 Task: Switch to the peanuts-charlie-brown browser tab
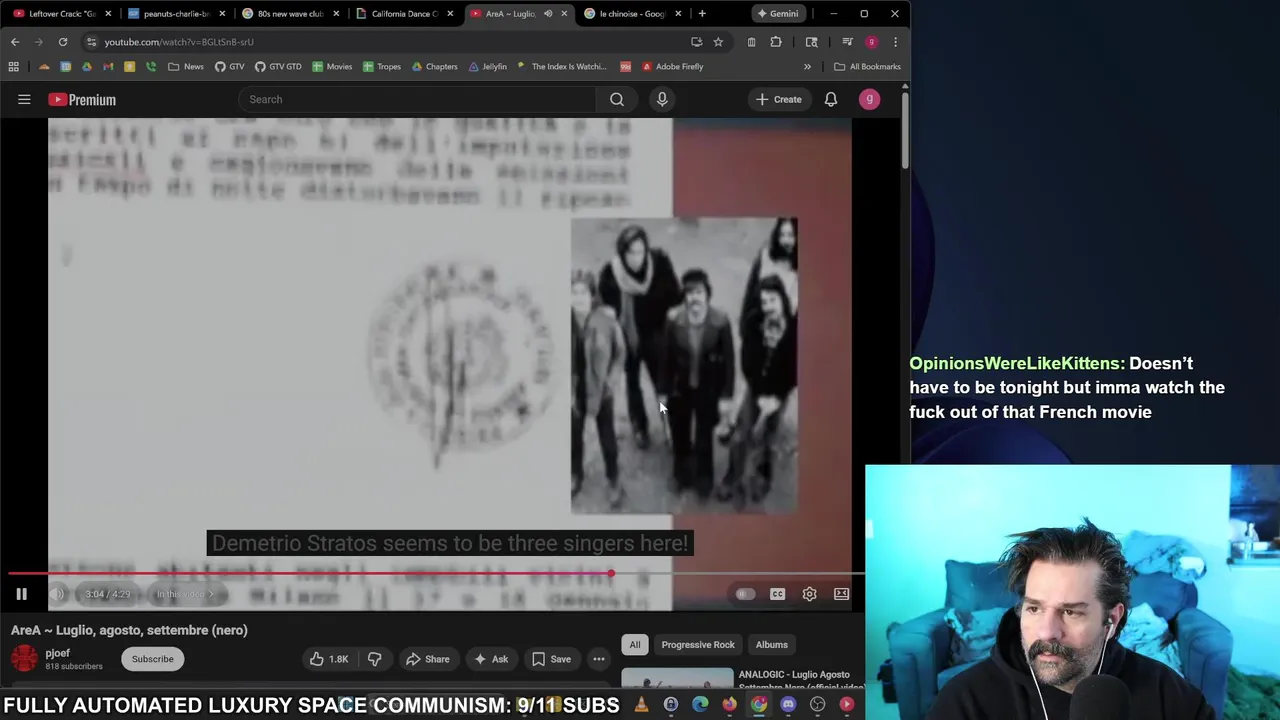175,14
